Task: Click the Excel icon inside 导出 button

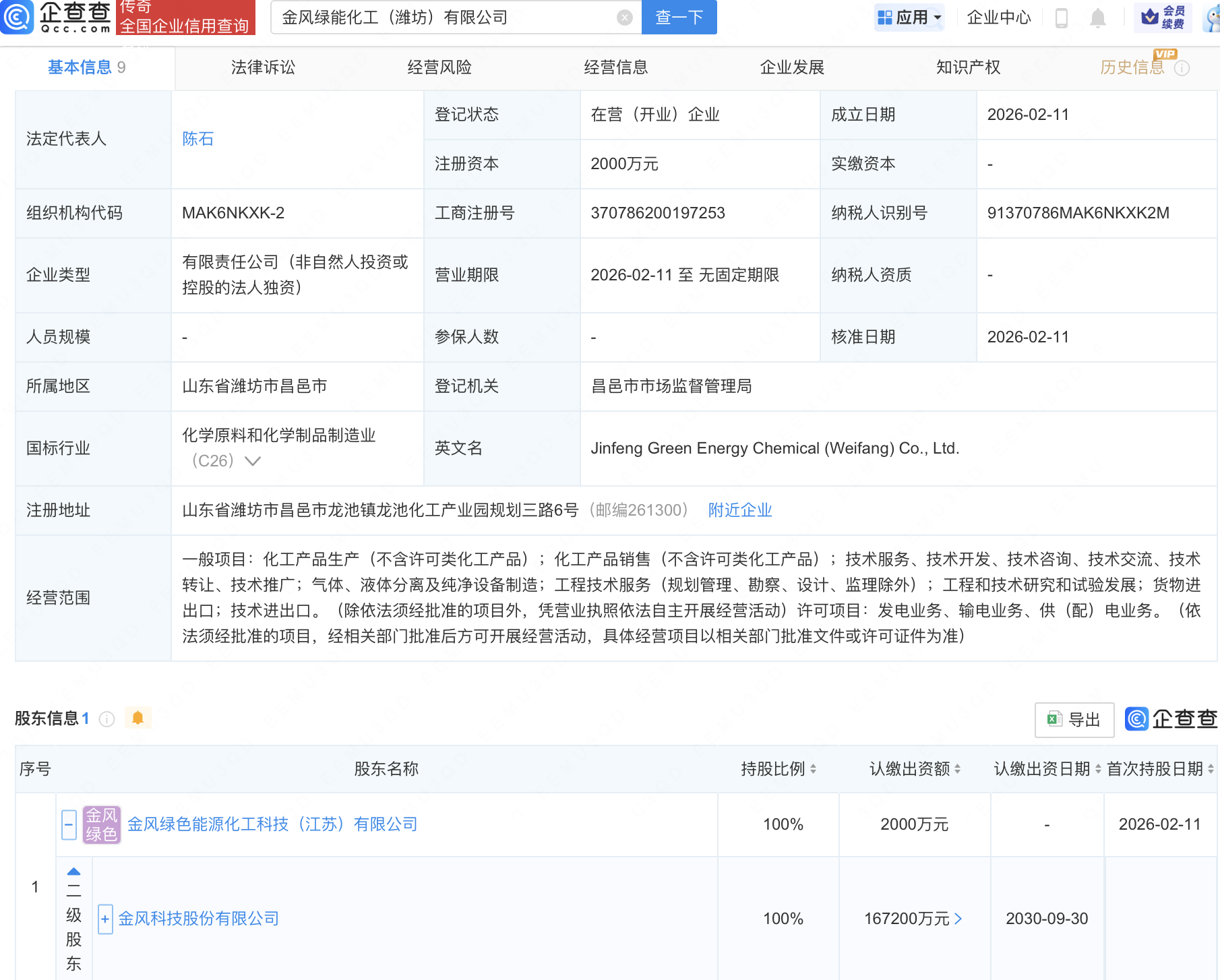Action: [1056, 720]
